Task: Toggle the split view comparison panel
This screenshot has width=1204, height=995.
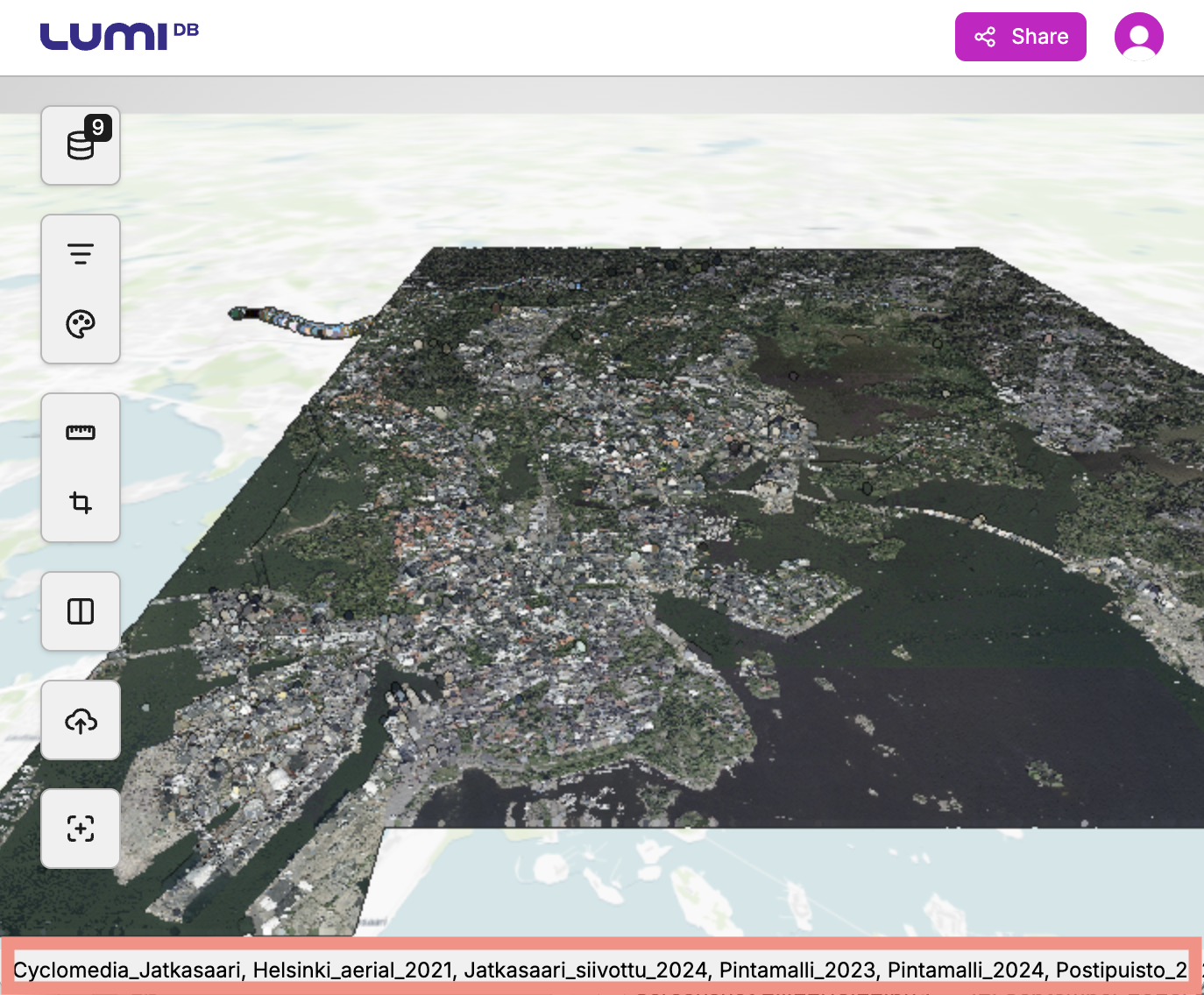Action: (81, 611)
